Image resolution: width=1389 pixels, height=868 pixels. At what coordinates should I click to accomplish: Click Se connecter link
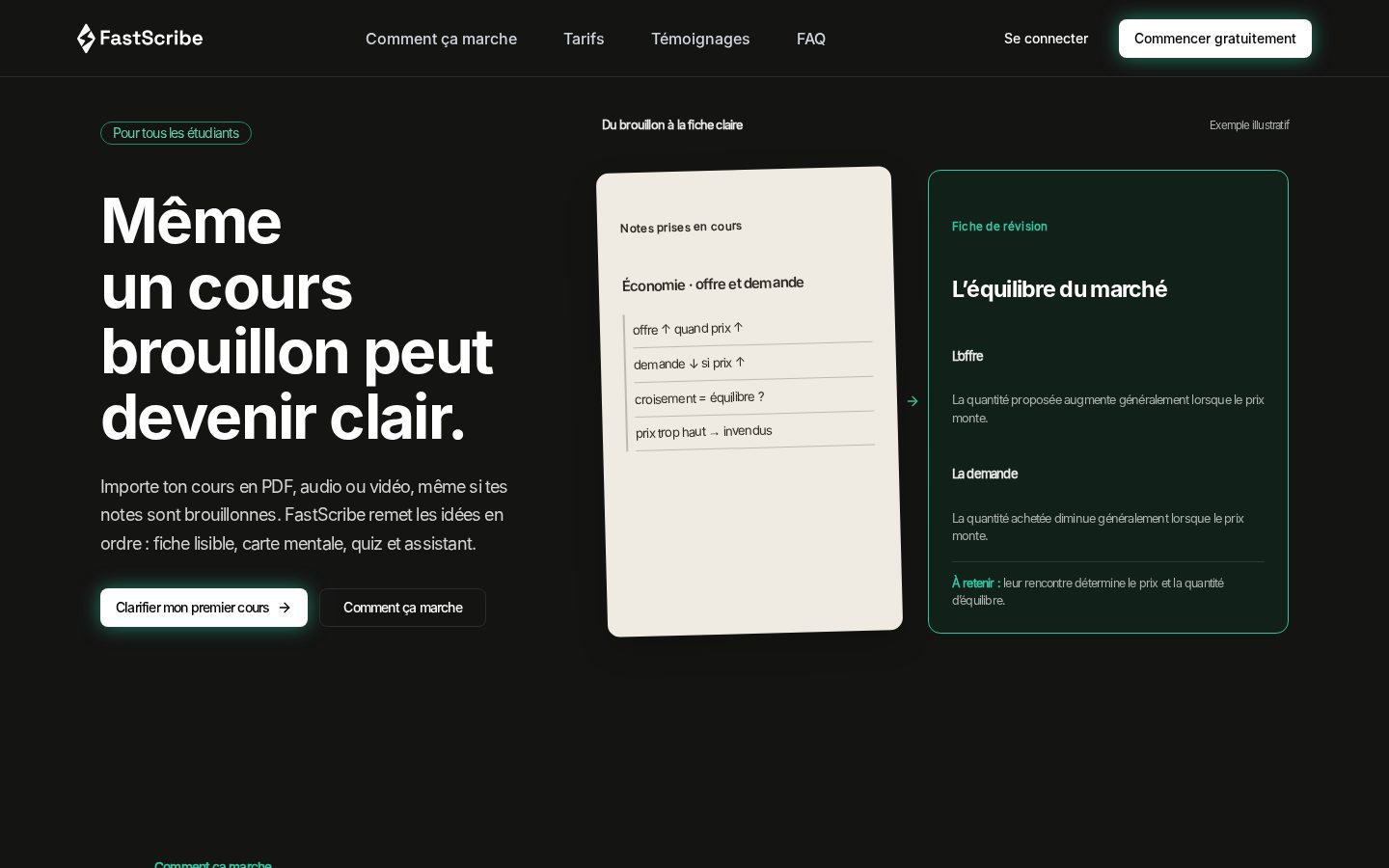[1046, 39]
